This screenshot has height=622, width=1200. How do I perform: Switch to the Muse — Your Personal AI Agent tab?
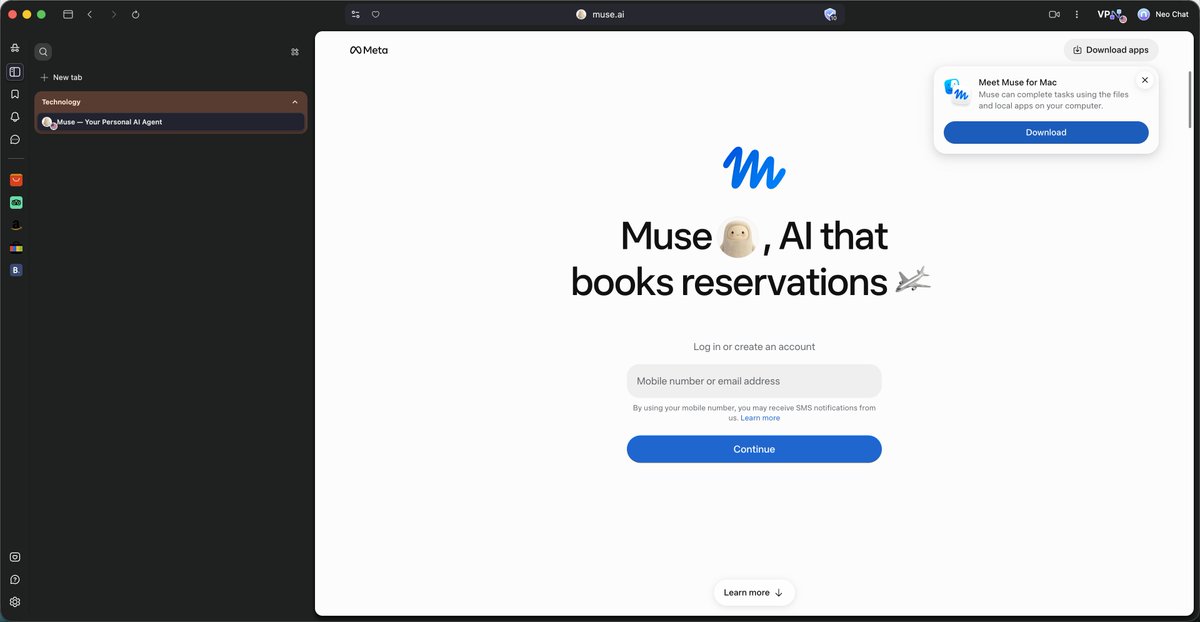pyautogui.click(x=171, y=122)
